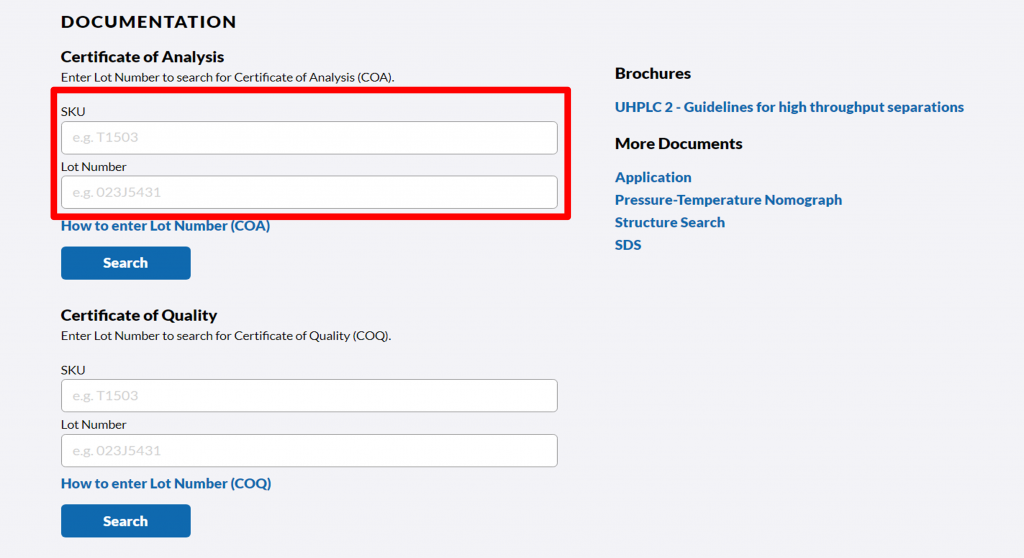Image resolution: width=1024 pixels, height=558 pixels.
Task: Click the SKU field under Certificate of Quality
Action: [309, 396]
